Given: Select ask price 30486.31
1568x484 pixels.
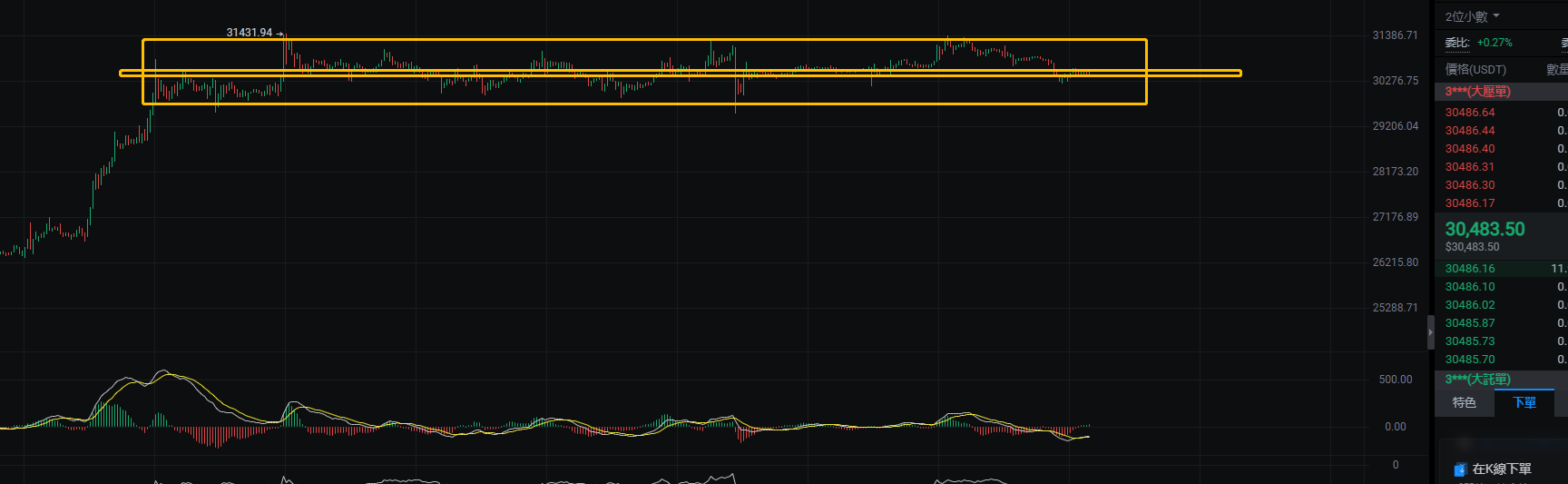Looking at the screenshot, I should (1470, 167).
